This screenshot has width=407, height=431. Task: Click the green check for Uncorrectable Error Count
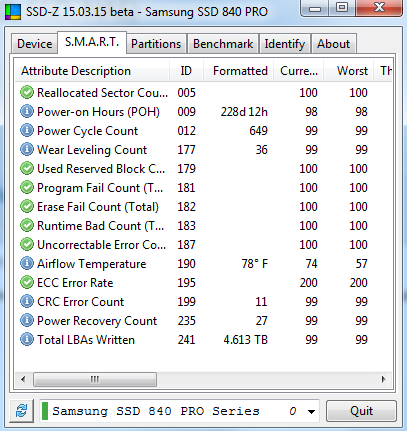(x=27, y=244)
